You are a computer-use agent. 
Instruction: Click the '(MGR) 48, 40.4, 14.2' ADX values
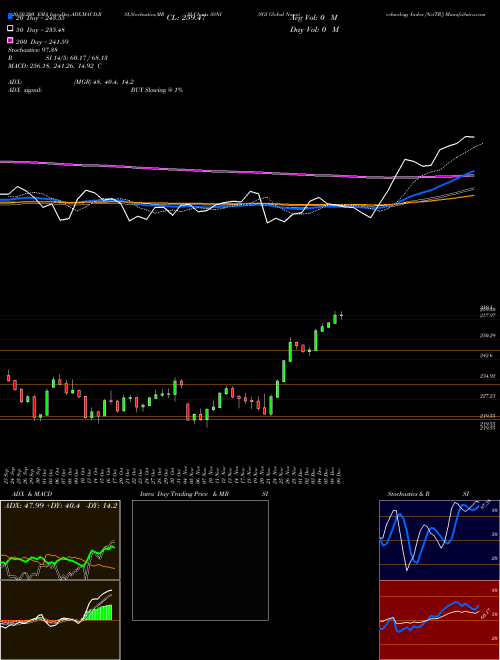104,82
